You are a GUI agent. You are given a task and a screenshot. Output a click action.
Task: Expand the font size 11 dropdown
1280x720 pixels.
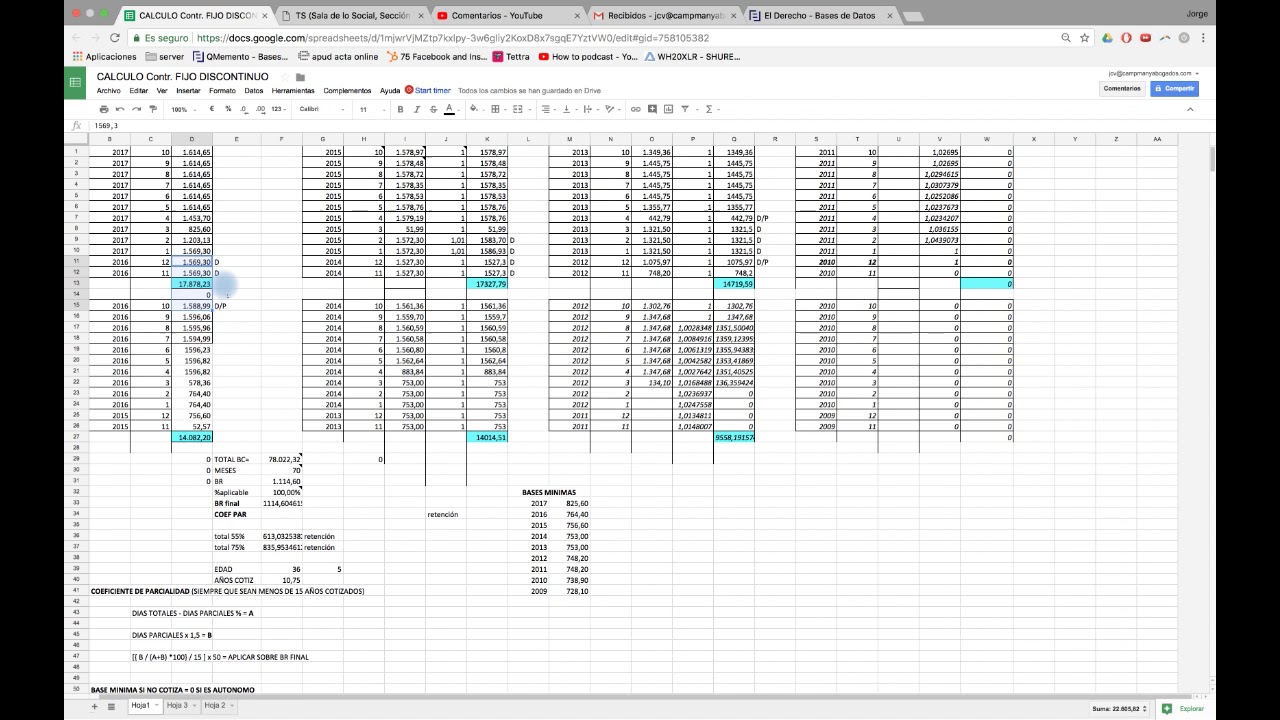370,109
